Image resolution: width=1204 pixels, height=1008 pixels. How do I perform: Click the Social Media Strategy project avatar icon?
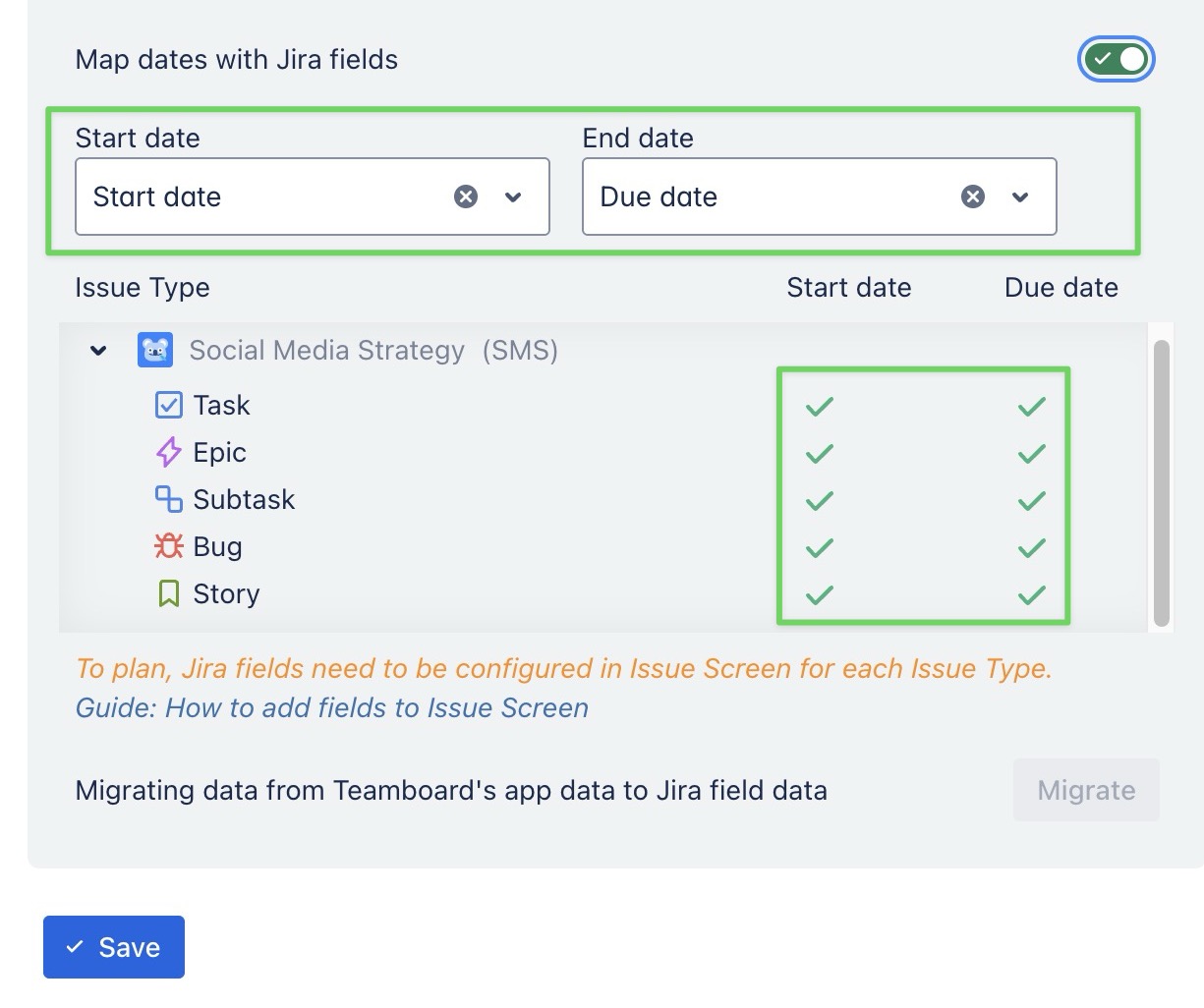click(154, 350)
